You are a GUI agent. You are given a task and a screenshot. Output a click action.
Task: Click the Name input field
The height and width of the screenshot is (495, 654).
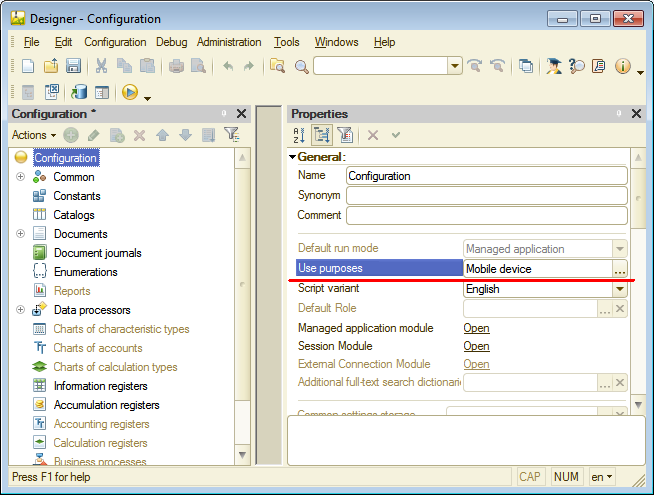487,176
